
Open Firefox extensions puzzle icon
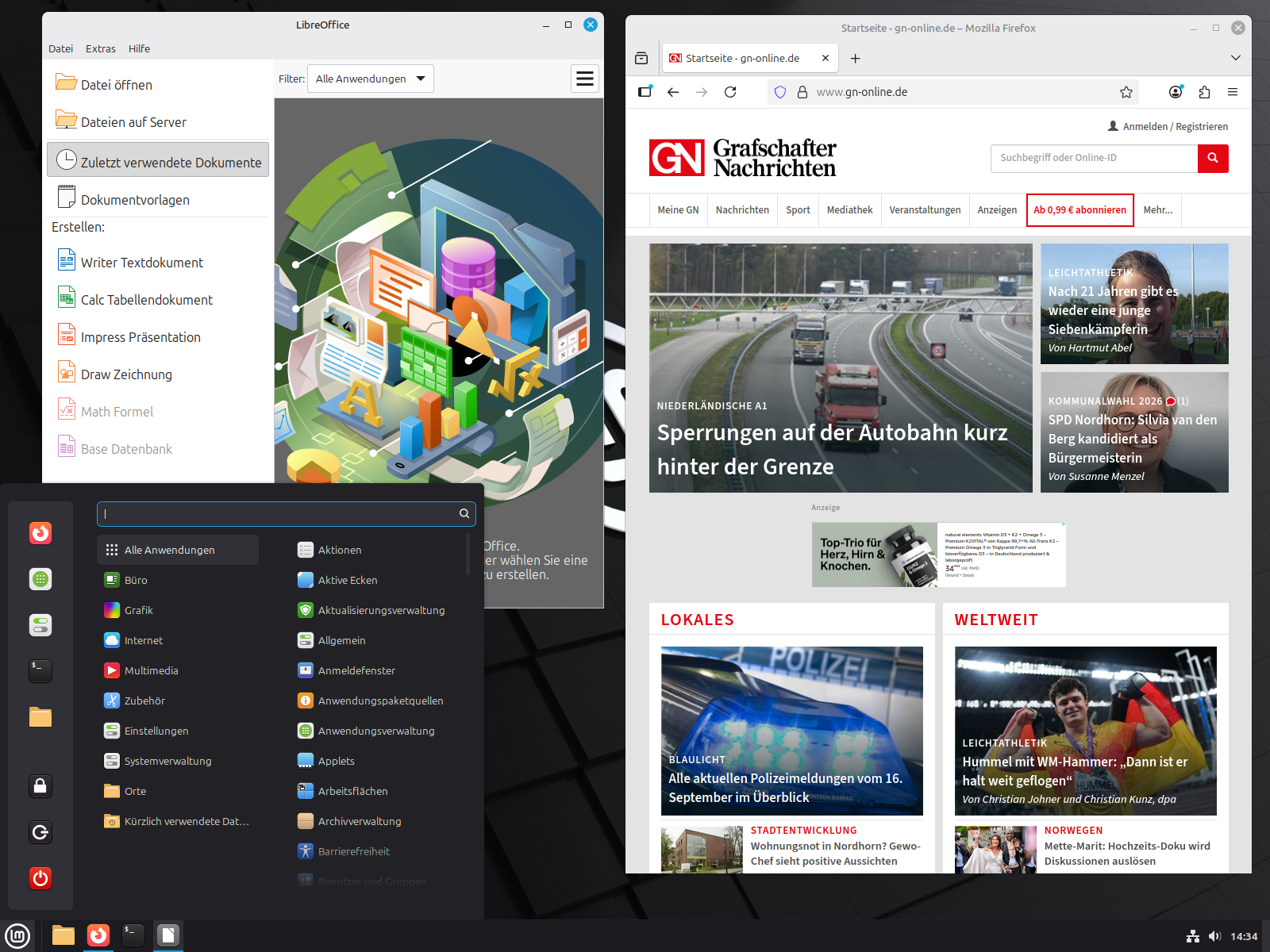[x=1204, y=92]
